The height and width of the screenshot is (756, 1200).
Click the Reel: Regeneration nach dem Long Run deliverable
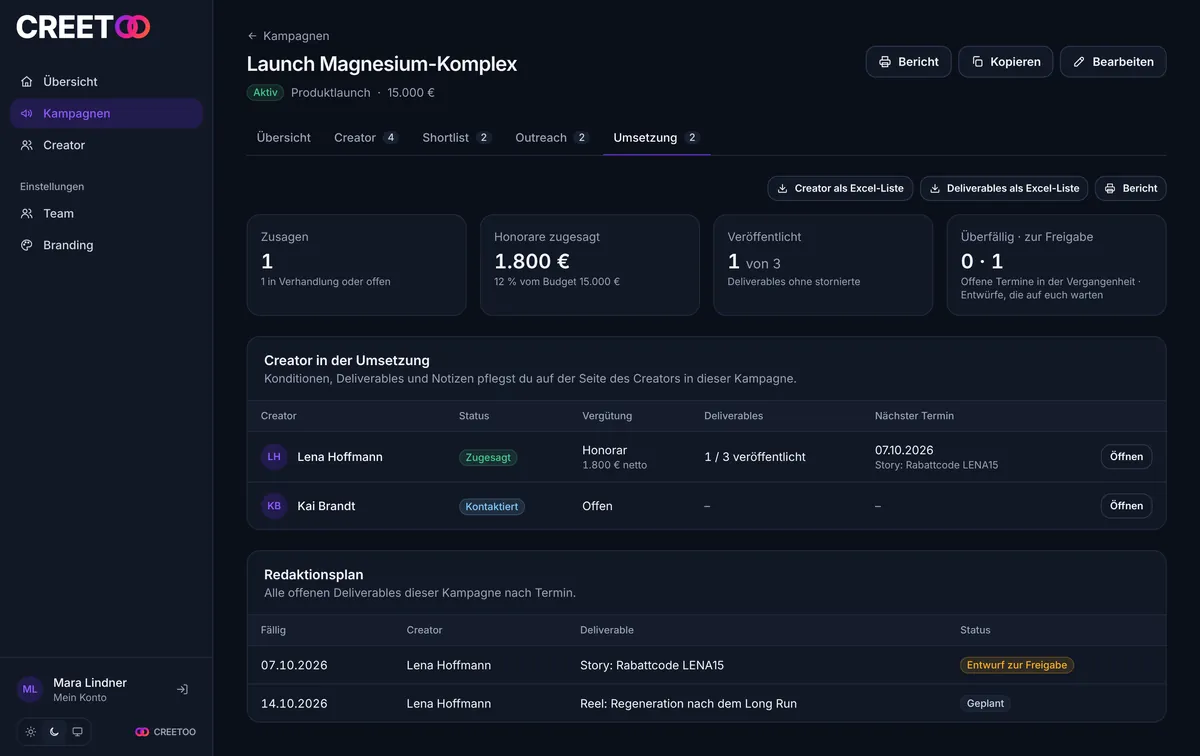tap(688, 703)
